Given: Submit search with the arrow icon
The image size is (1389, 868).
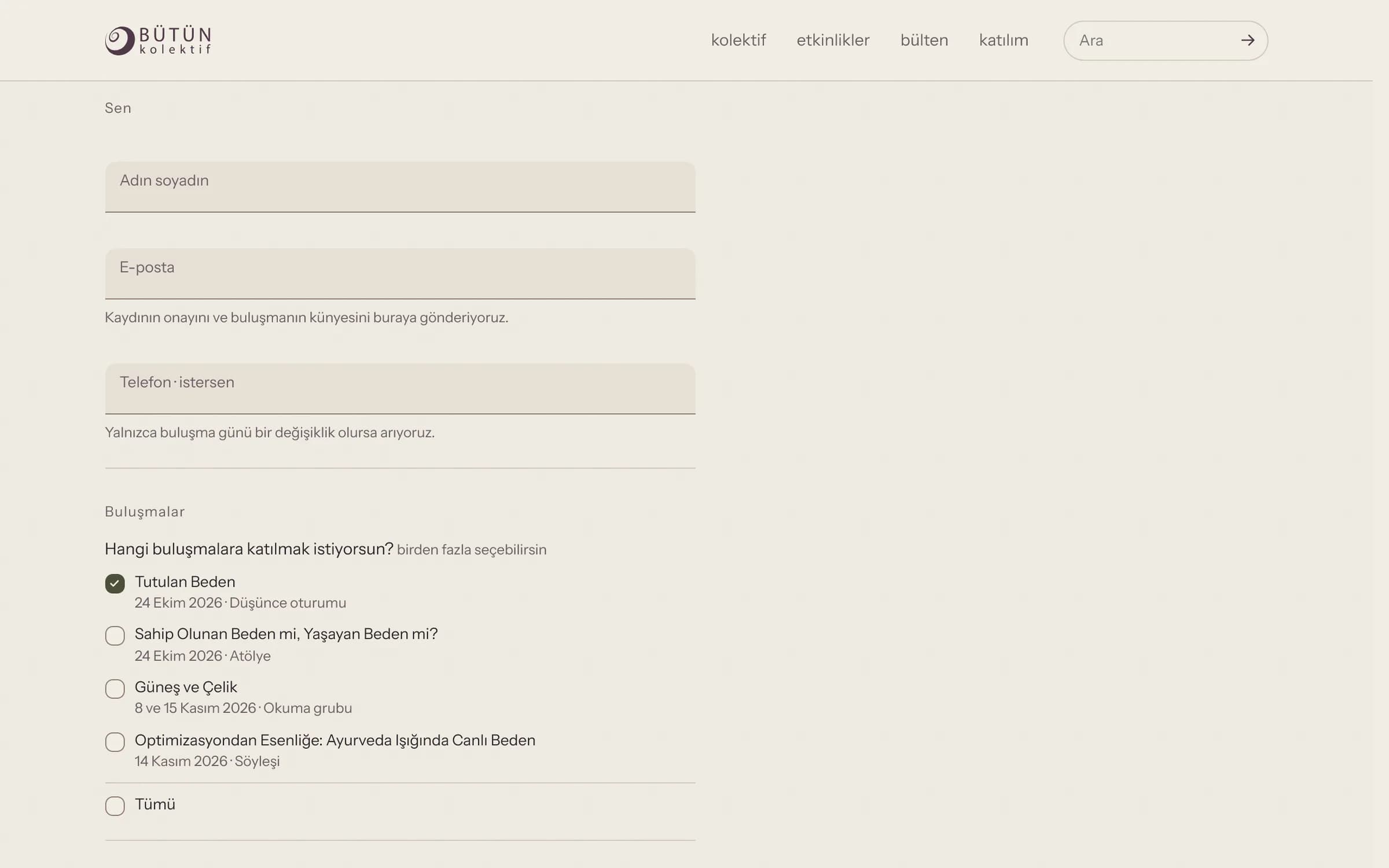Looking at the screenshot, I should point(1248,41).
